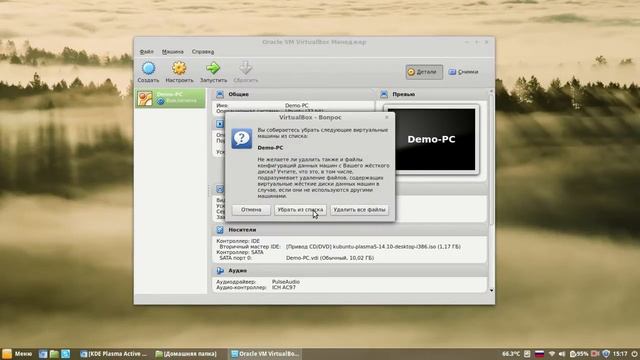Click the Аудио speaker section icon
This screenshot has width=640, height=360.
coord(220,271)
